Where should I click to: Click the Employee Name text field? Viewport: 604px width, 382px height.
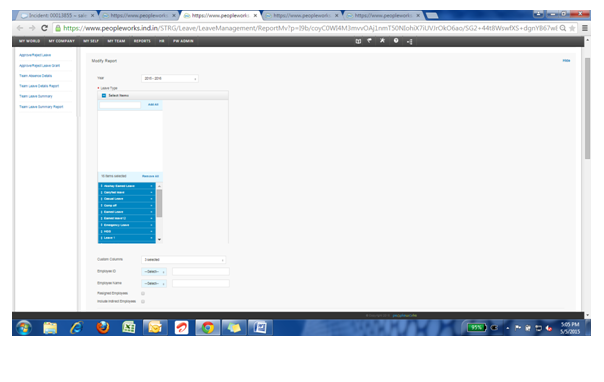[x=201, y=283]
